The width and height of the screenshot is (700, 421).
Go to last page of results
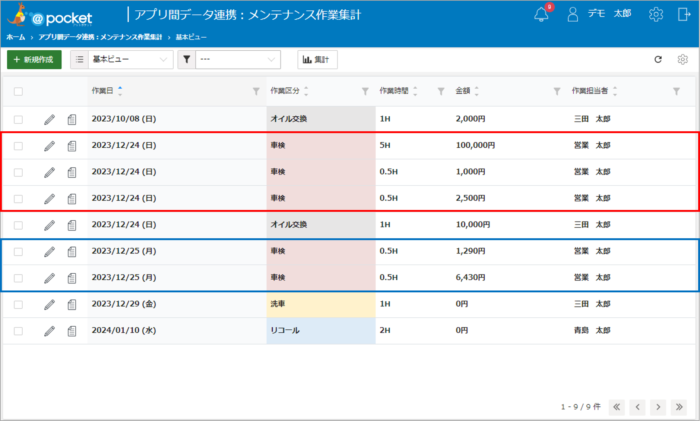[679, 407]
